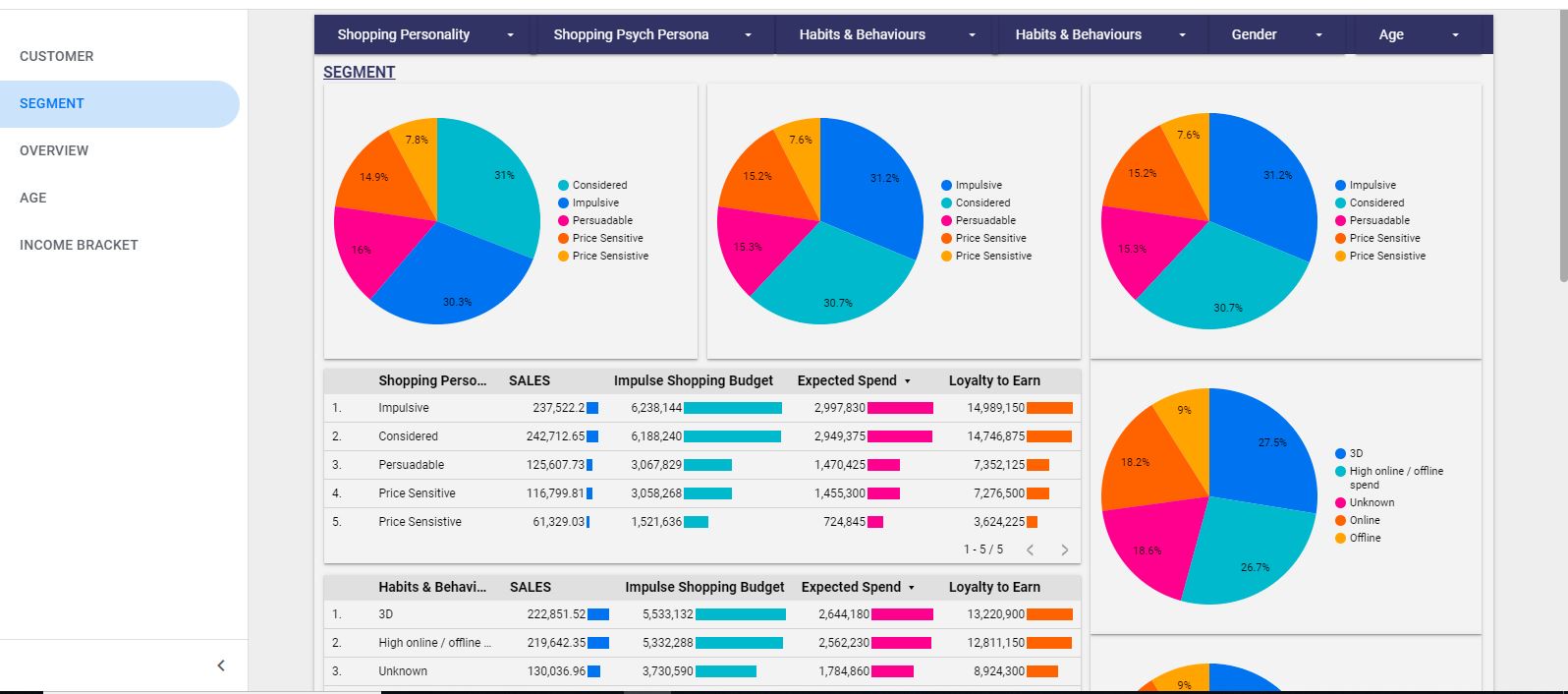
Task: Click the 1 - 5 / 5 pagination text
Action: point(983,549)
